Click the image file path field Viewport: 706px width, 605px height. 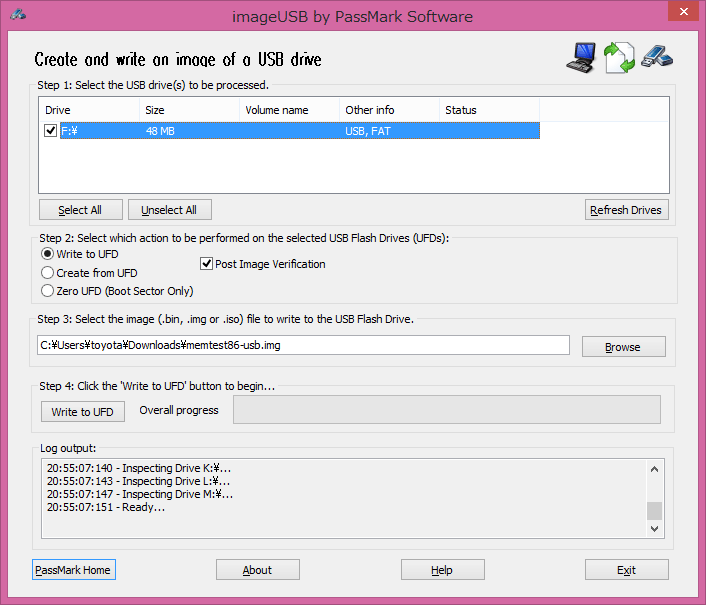[303, 345]
